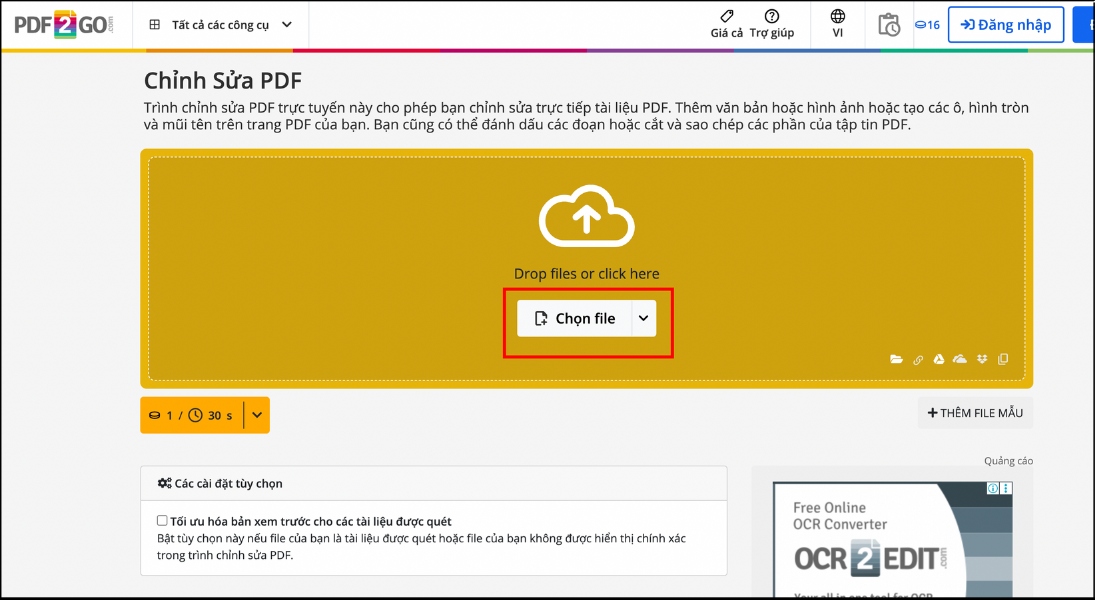The image size is (1095, 600).
Task: Import a file from OneDrive cloud
Action: (959, 358)
